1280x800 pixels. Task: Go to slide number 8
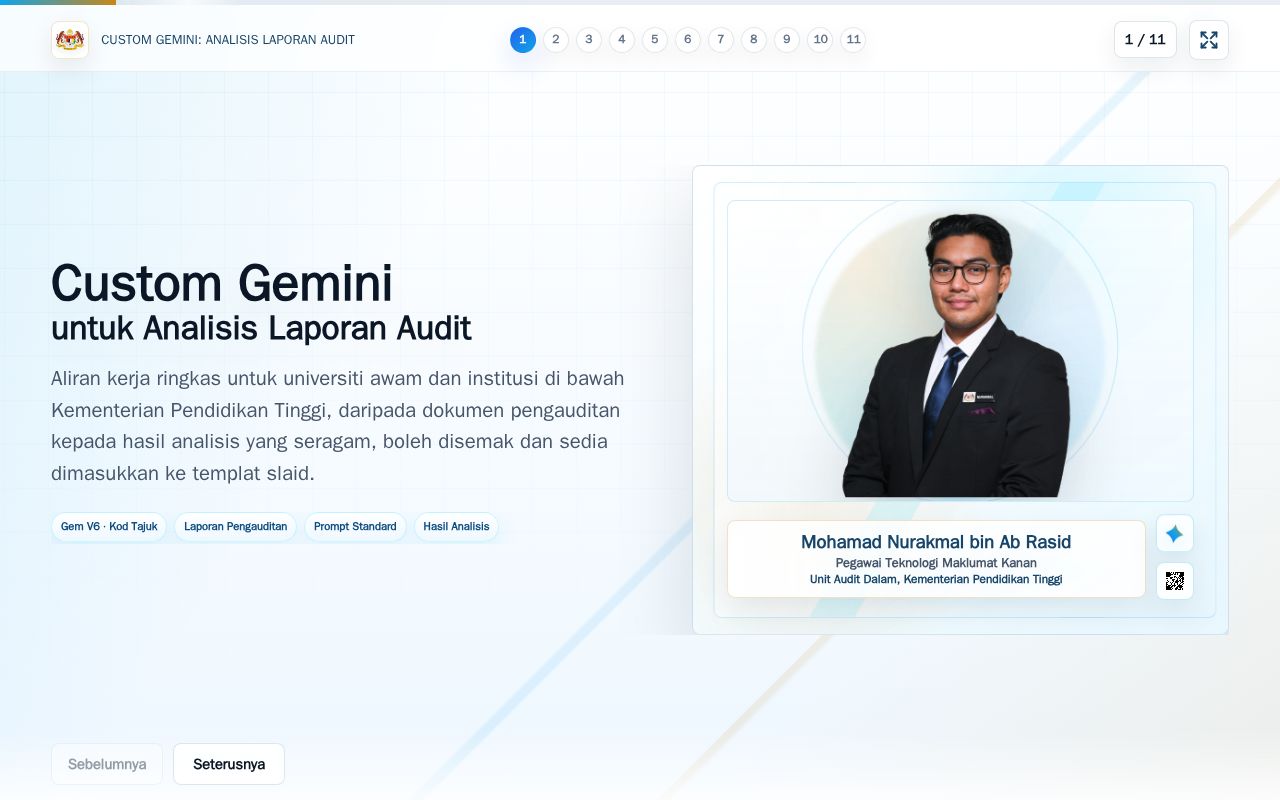click(x=754, y=40)
